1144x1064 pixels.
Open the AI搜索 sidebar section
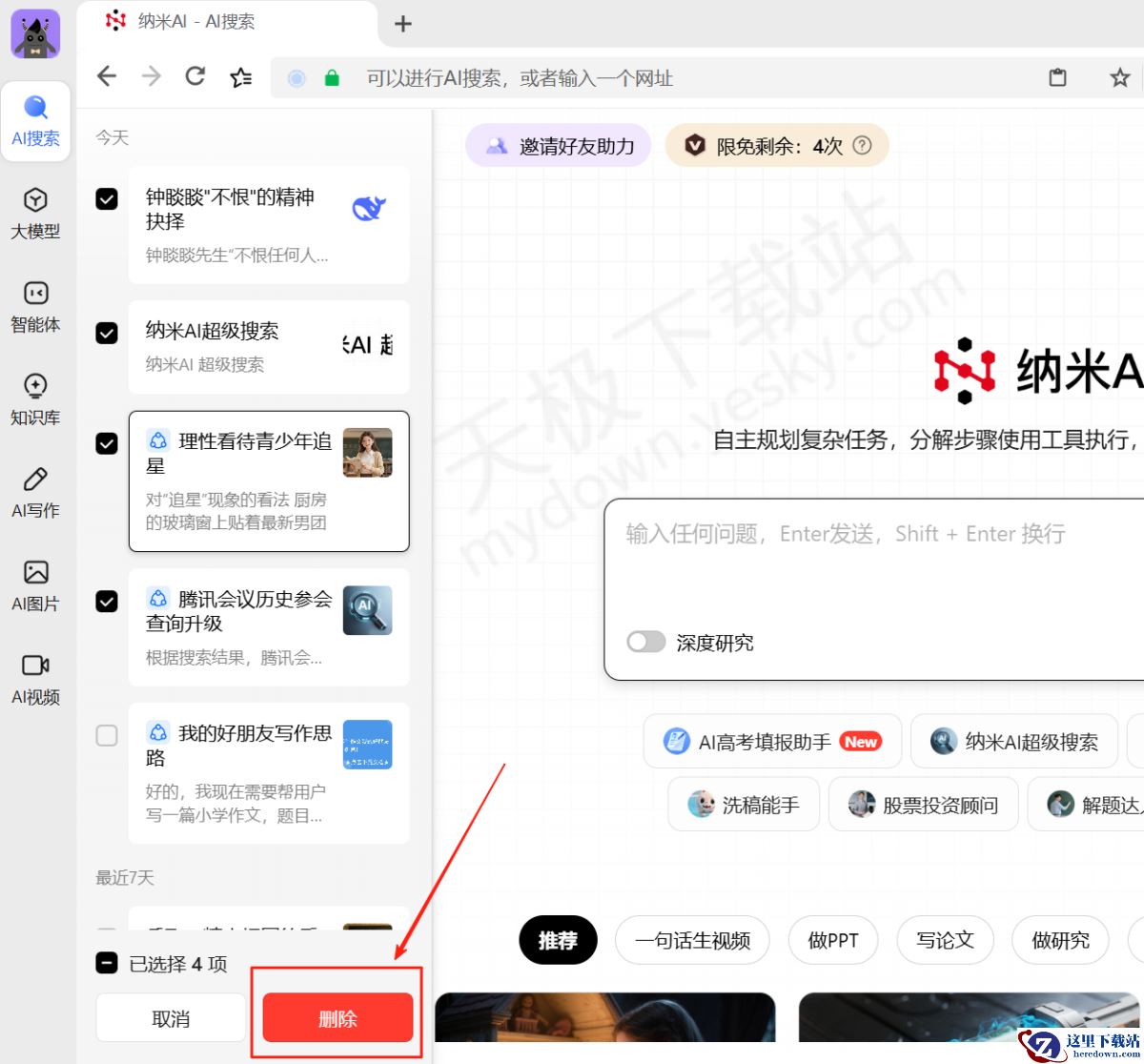point(35,121)
